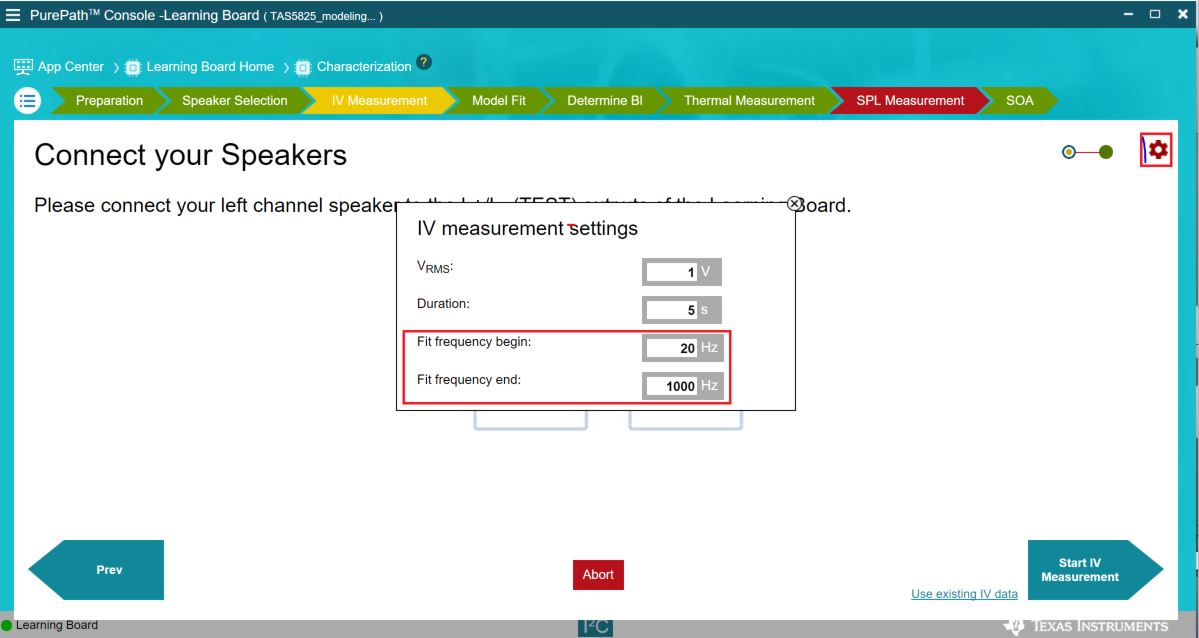Click App Center breadcrumb link
Image resolution: width=1199 pixels, height=638 pixels.
click(x=70, y=67)
